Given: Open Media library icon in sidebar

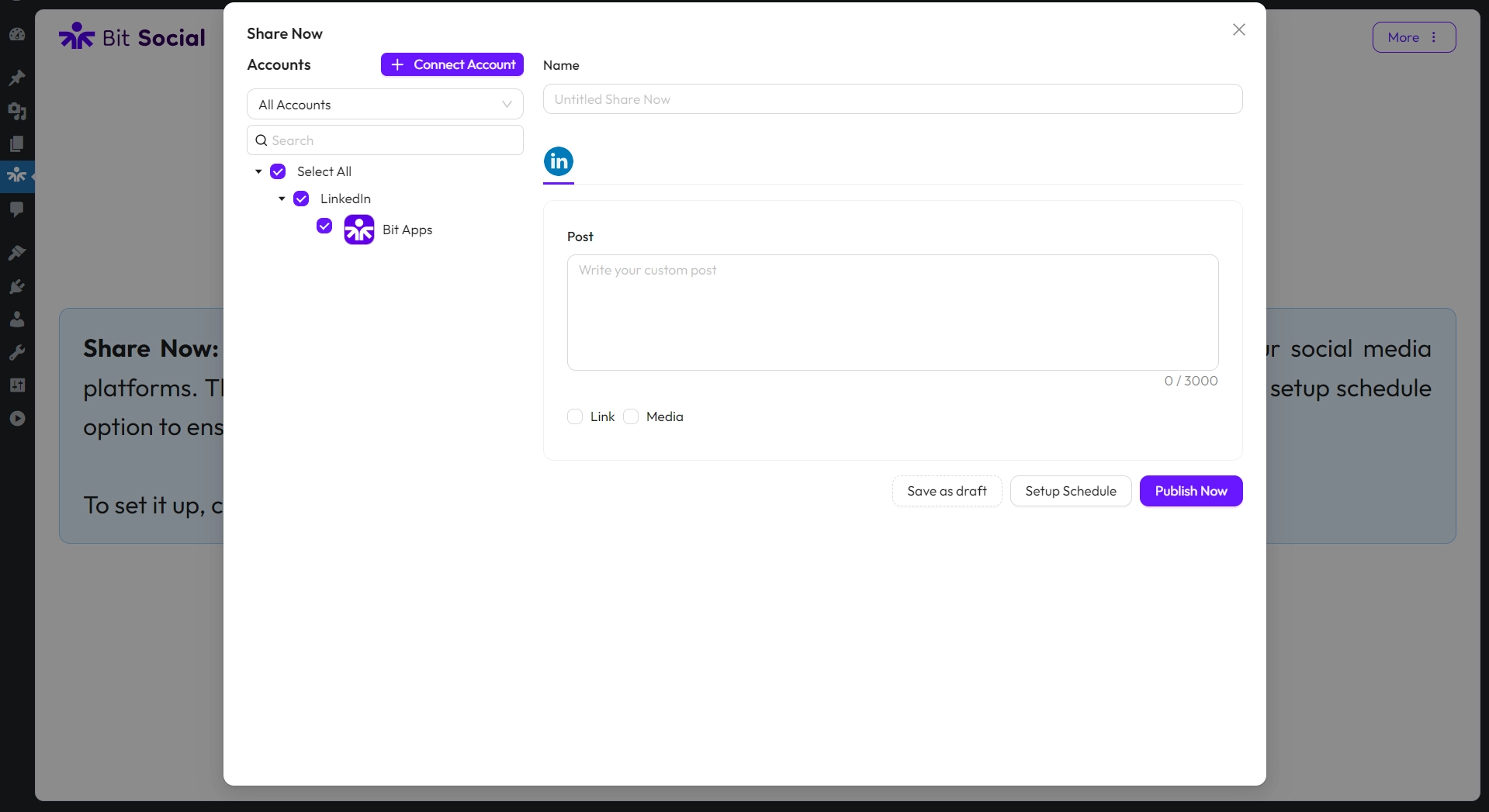Looking at the screenshot, I should point(17,111).
